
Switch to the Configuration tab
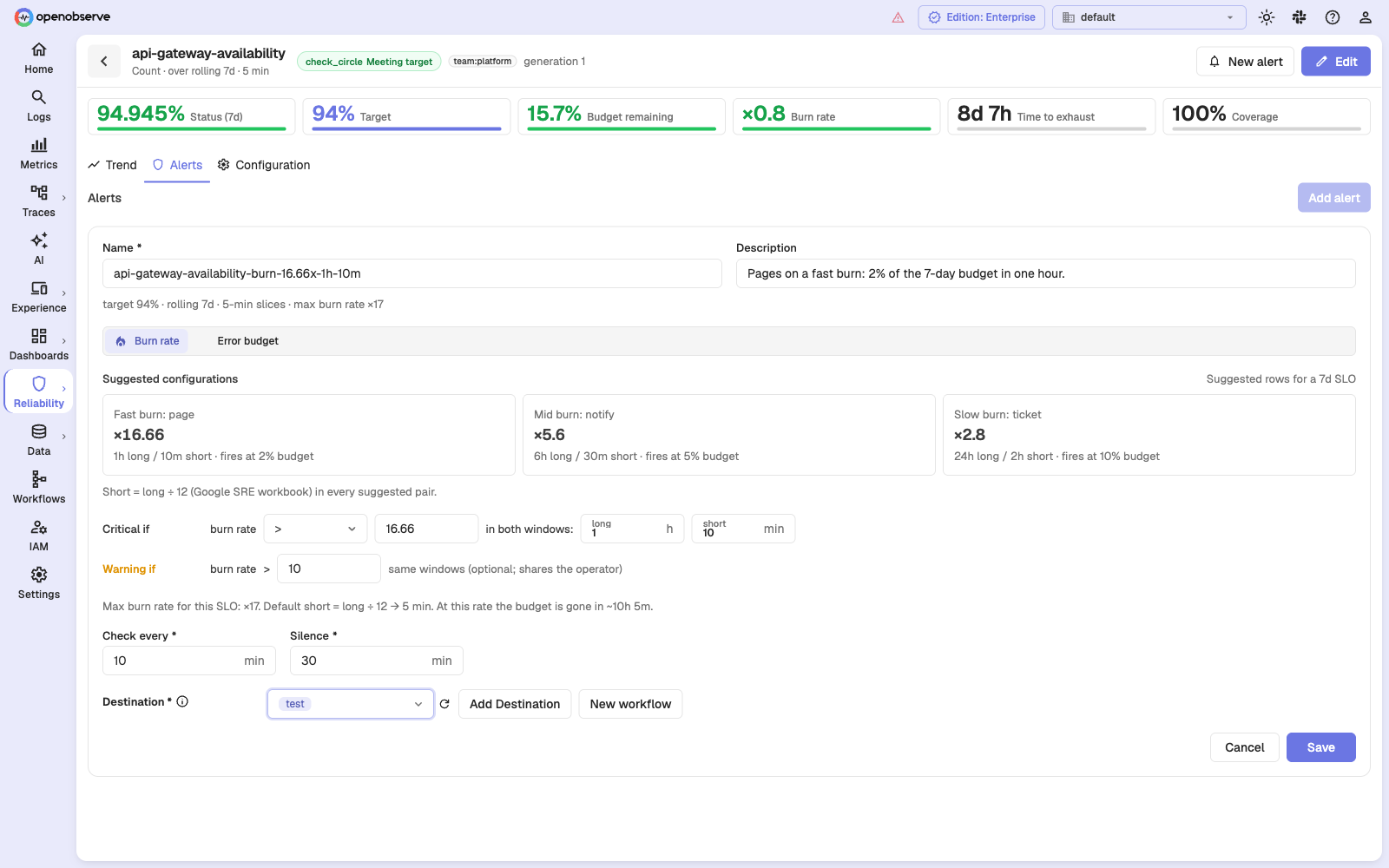tap(264, 165)
